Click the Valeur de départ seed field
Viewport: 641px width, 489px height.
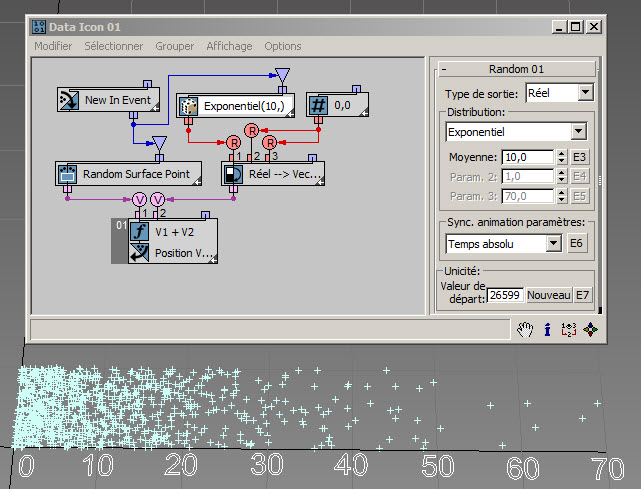(505, 295)
